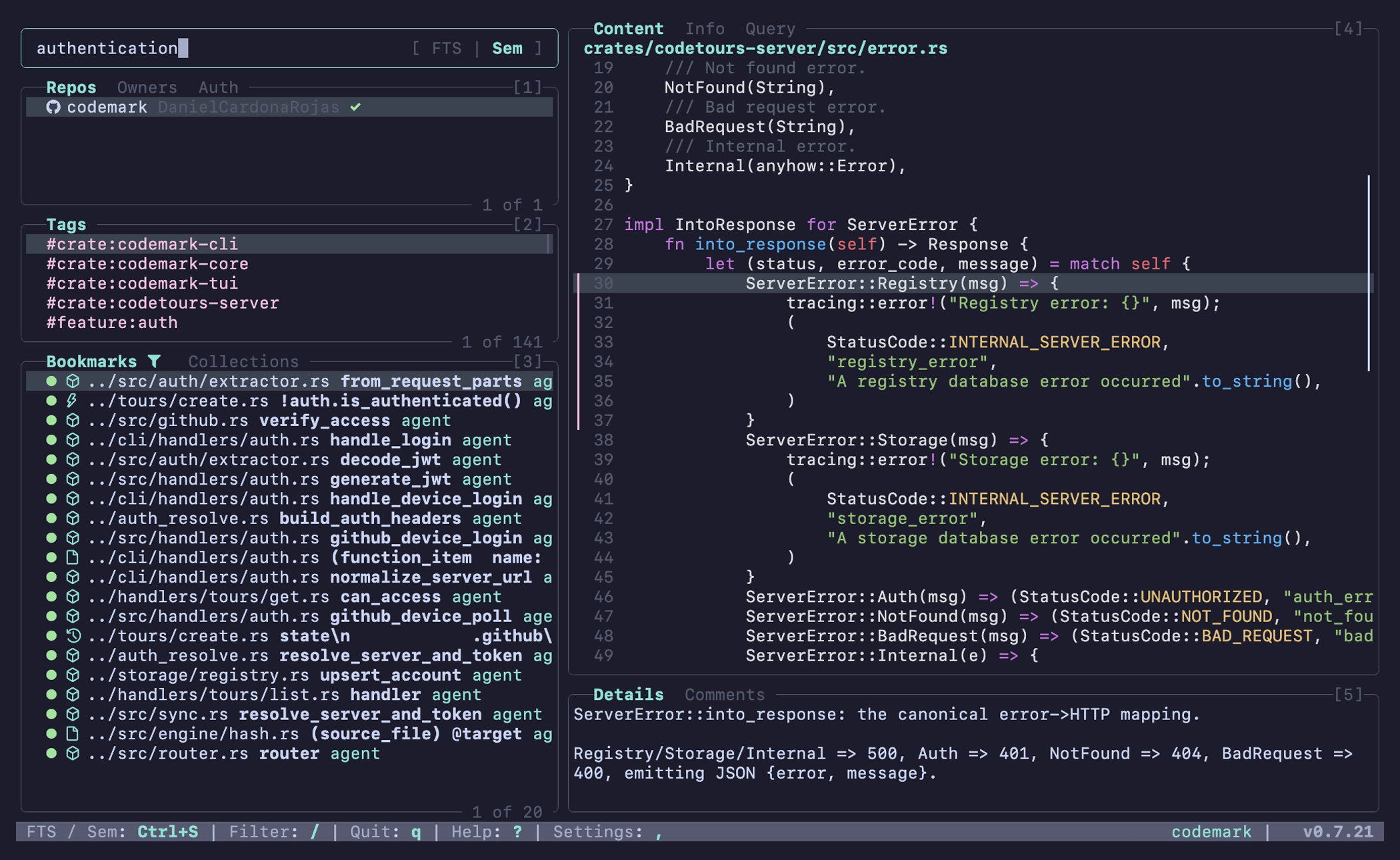Click the Content pane vertical scrollbar
Screen dimensions: 1400x860
(1369, 273)
